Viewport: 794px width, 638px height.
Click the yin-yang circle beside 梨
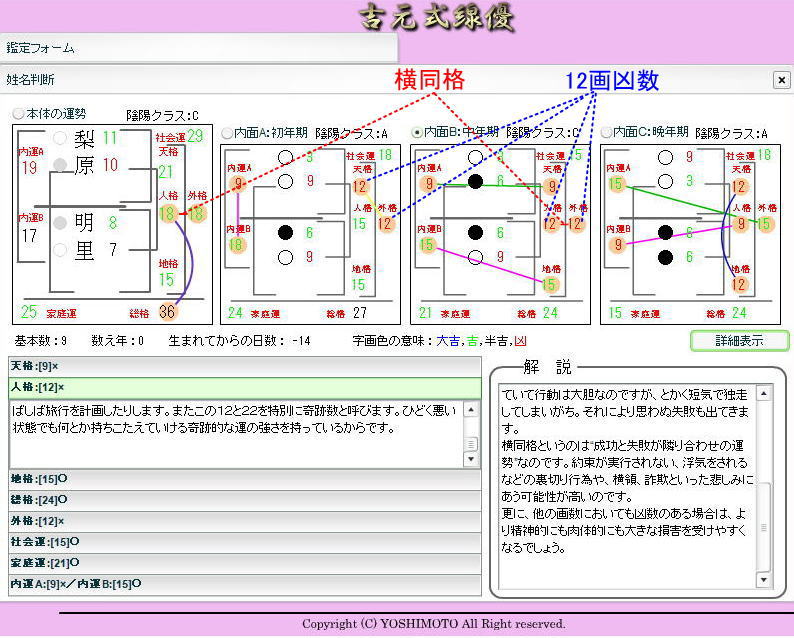click(61, 138)
